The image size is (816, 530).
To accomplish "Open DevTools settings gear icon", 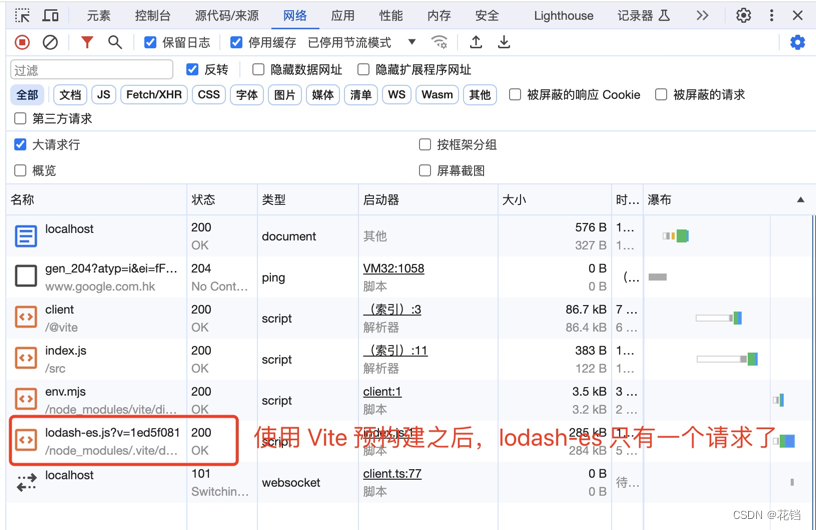I will tap(743, 16).
